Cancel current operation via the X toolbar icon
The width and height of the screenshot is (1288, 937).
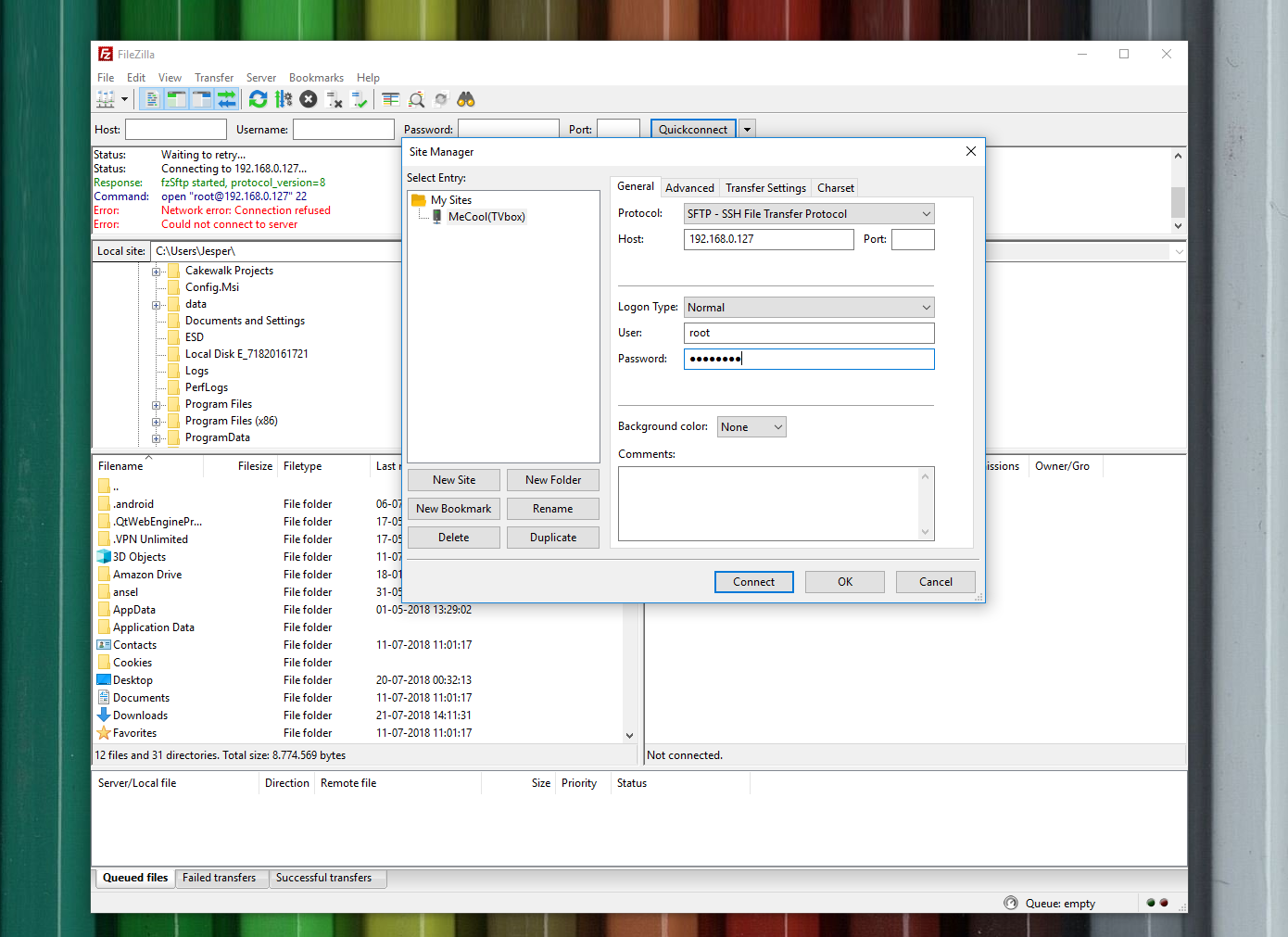coord(309,99)
